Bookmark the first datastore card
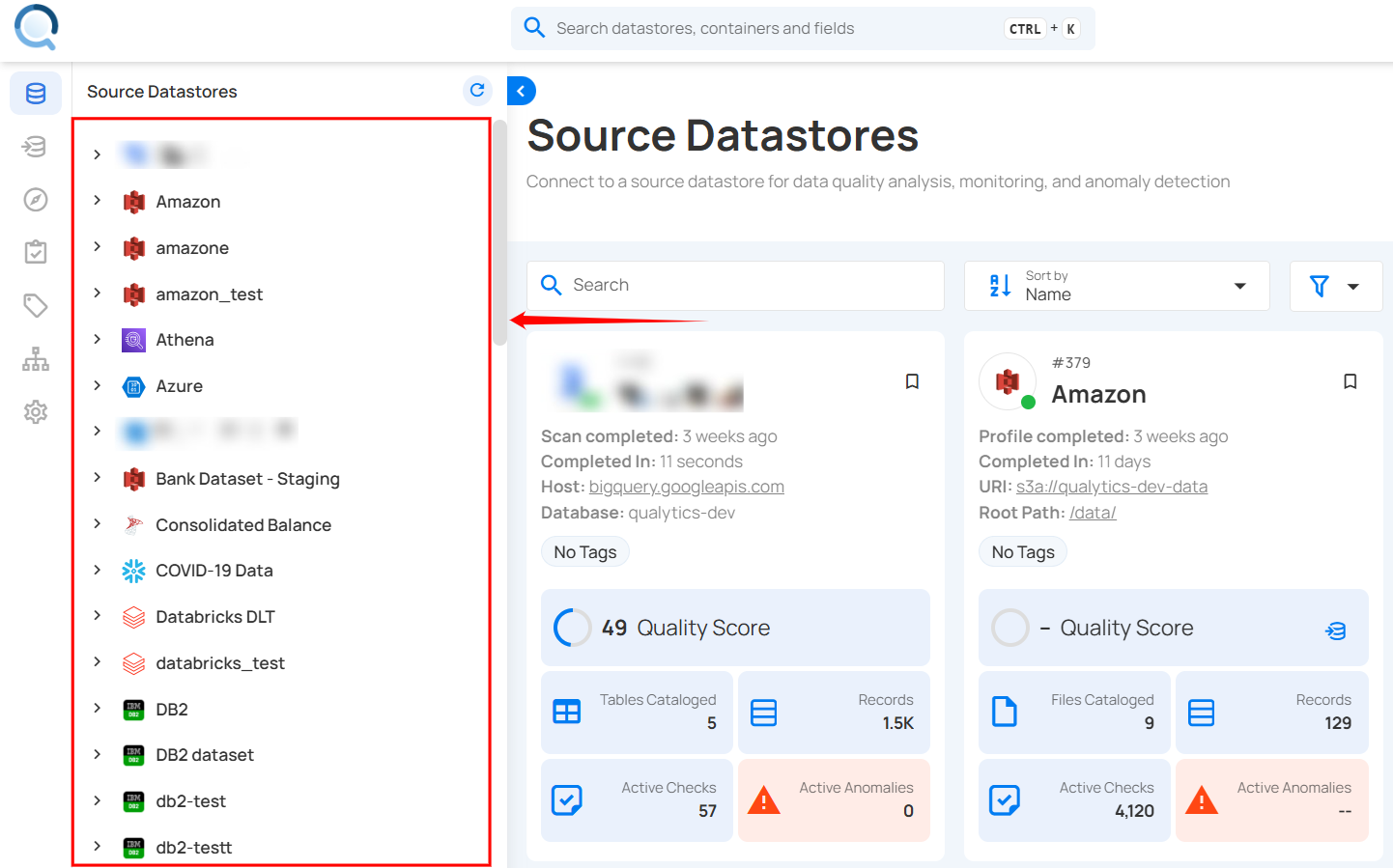This screenshot has height=868, width=1393. (912, 381)
